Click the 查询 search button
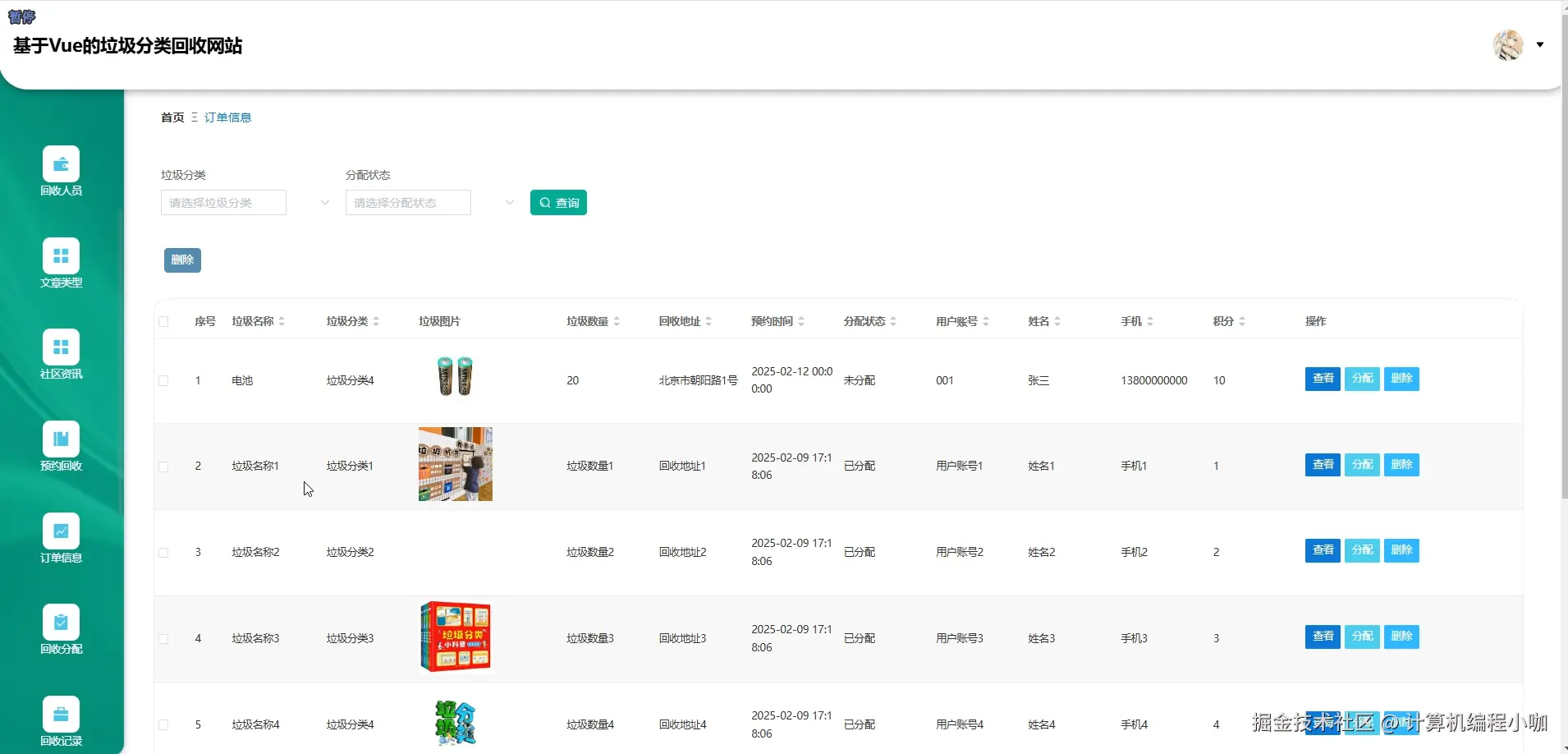The height and width of the screenshot is (754, 1568). 558,202
